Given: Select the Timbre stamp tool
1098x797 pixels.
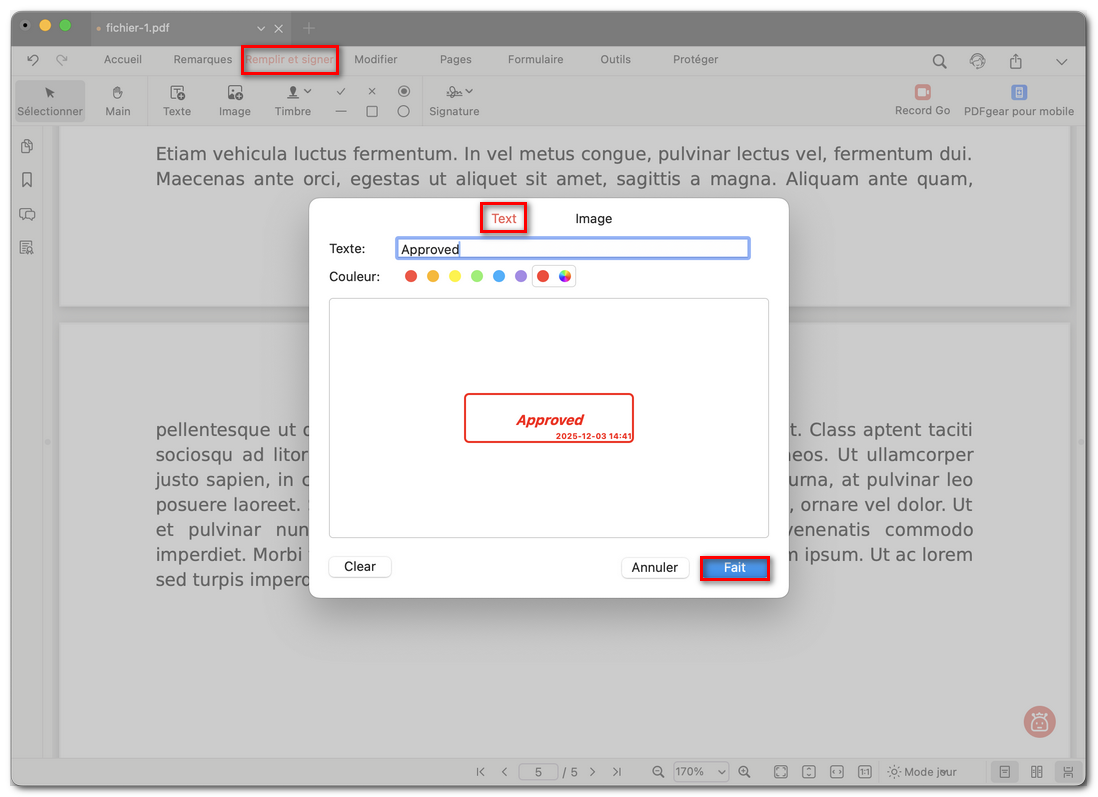Looking at the screenshot, I should [293, 100].
